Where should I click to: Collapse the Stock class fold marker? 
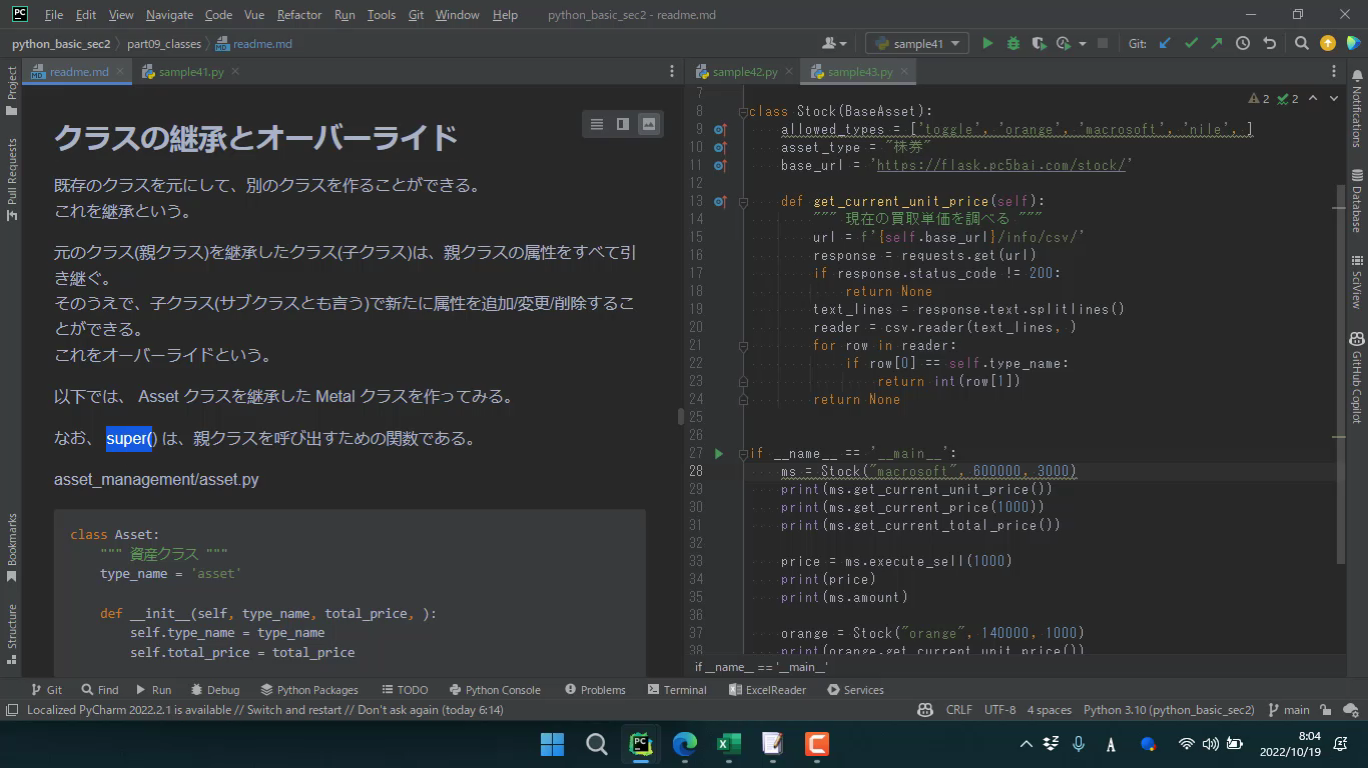tap(742, 111)
